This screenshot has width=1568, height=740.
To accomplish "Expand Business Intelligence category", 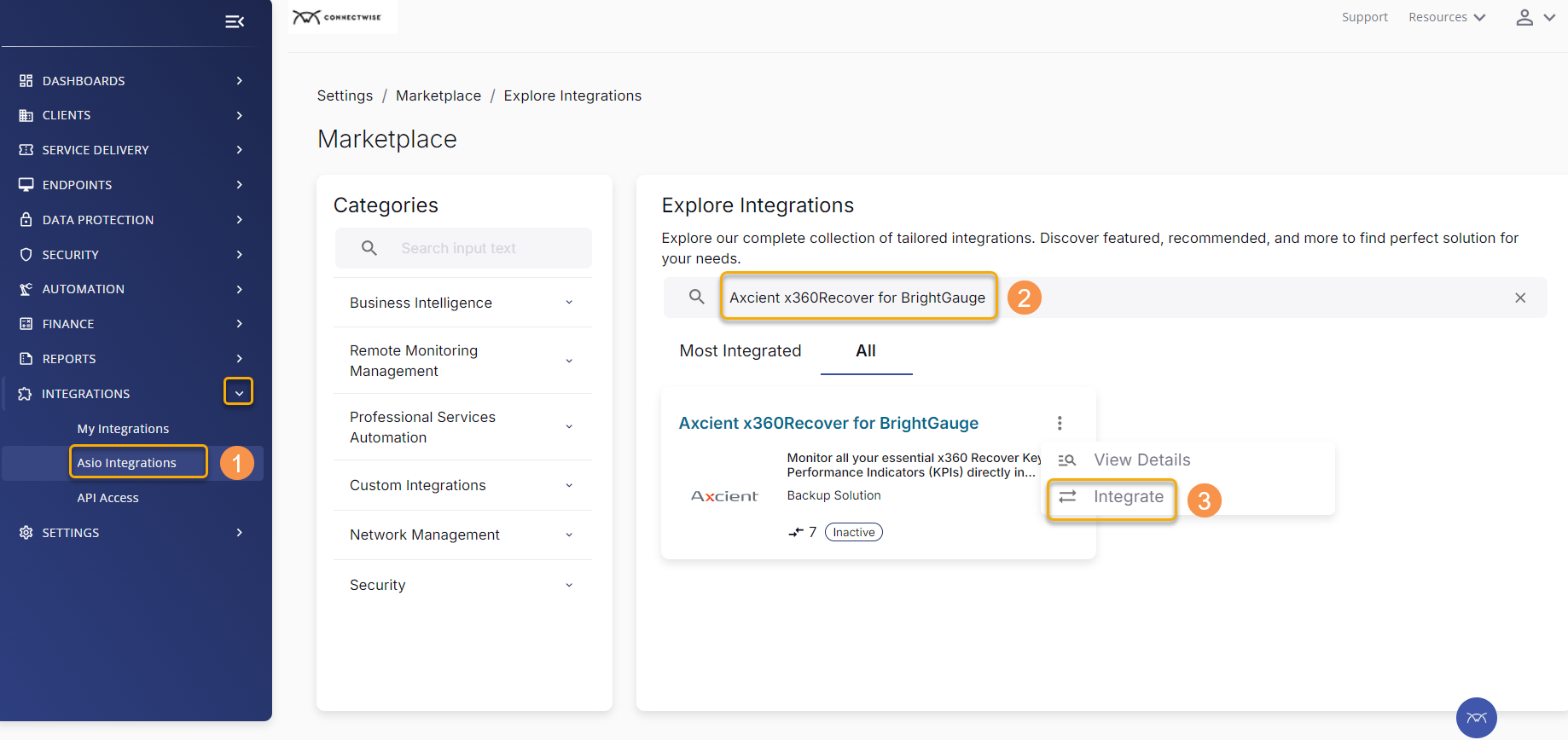I will (462, 303).
